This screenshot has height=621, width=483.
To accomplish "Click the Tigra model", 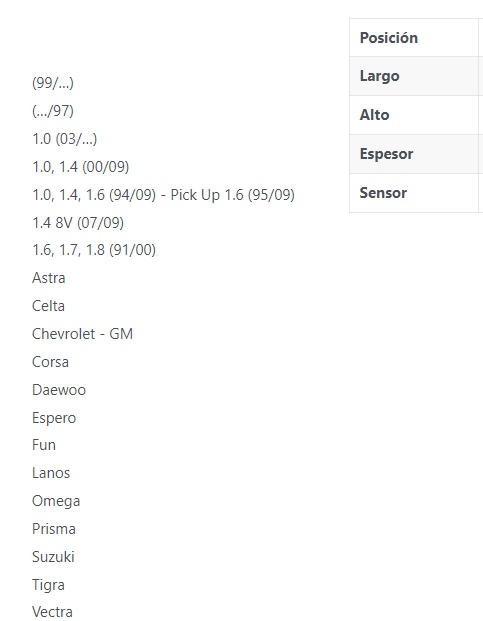I will click(x=48, y=585).
